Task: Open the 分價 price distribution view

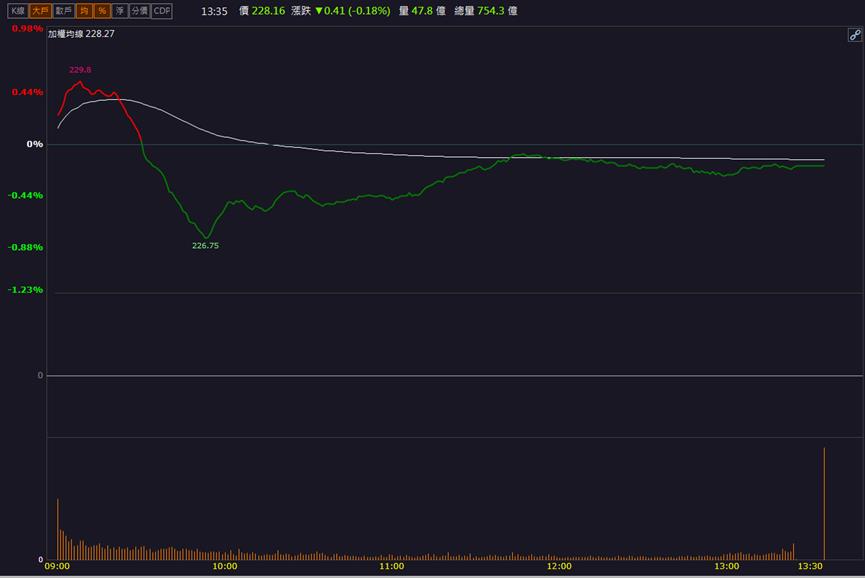Action: [140, 10]
